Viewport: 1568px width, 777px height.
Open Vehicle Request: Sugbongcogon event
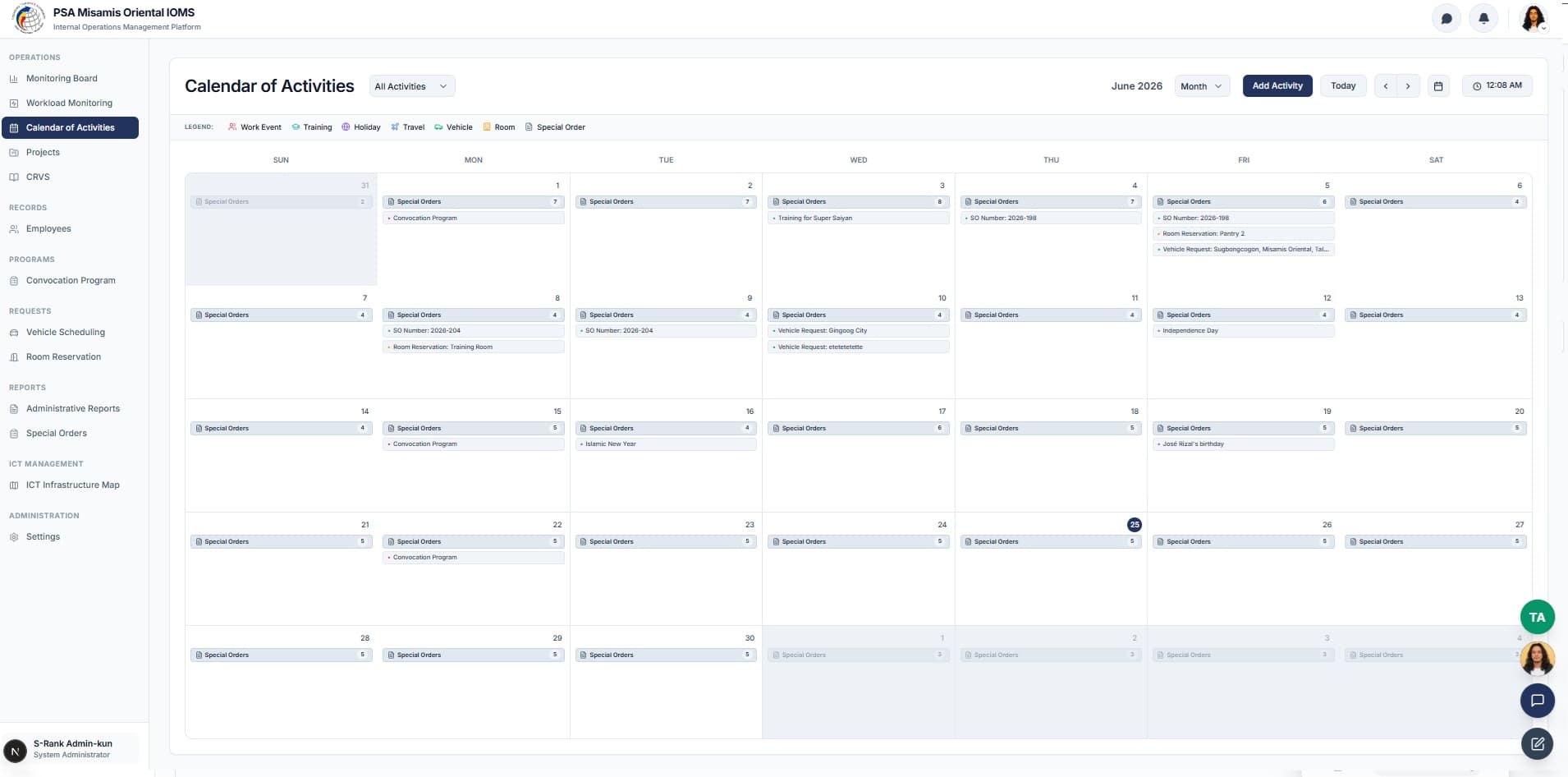click(1243, 250)
